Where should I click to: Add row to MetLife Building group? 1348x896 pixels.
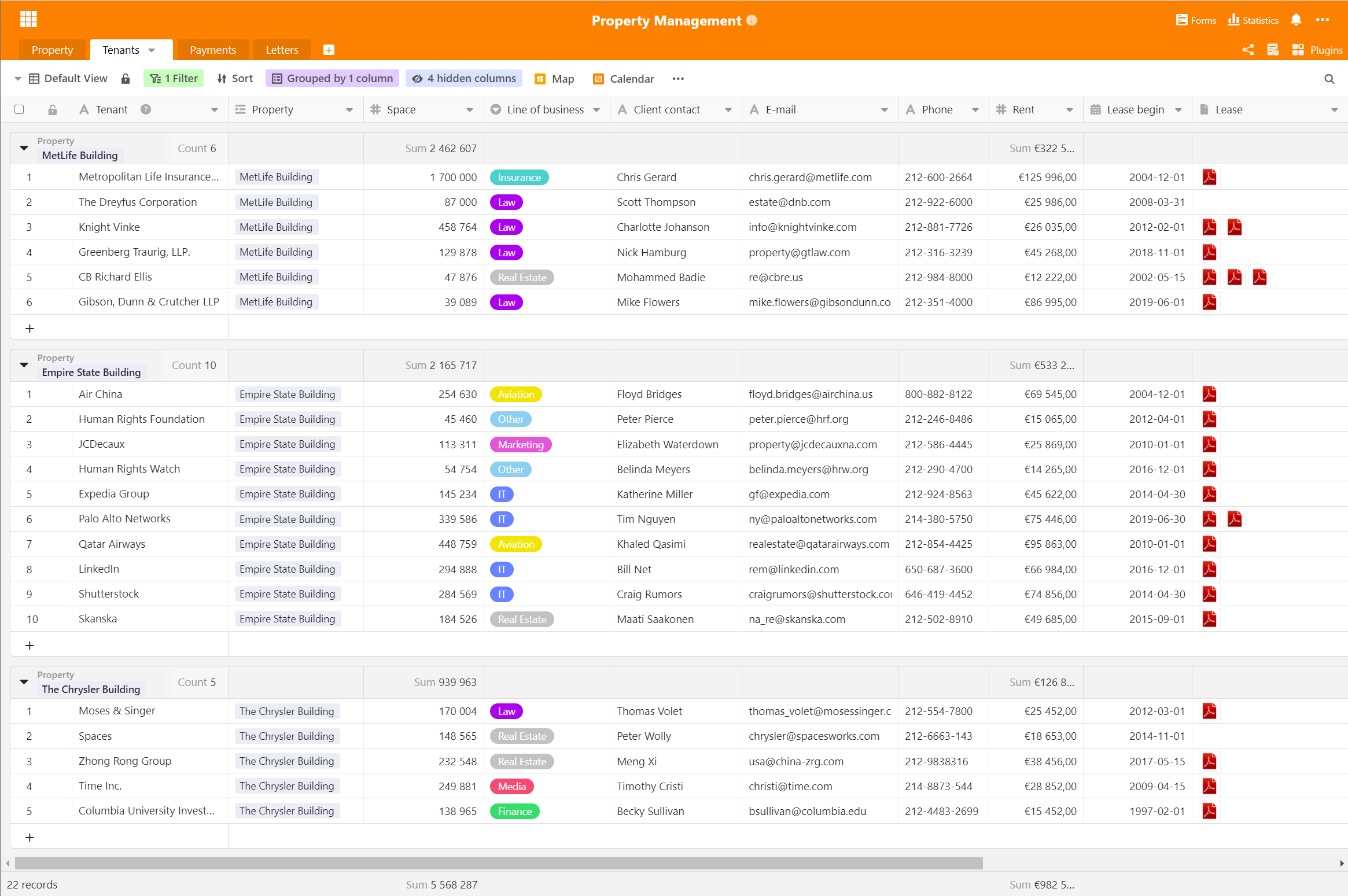(x=30, y=328)
